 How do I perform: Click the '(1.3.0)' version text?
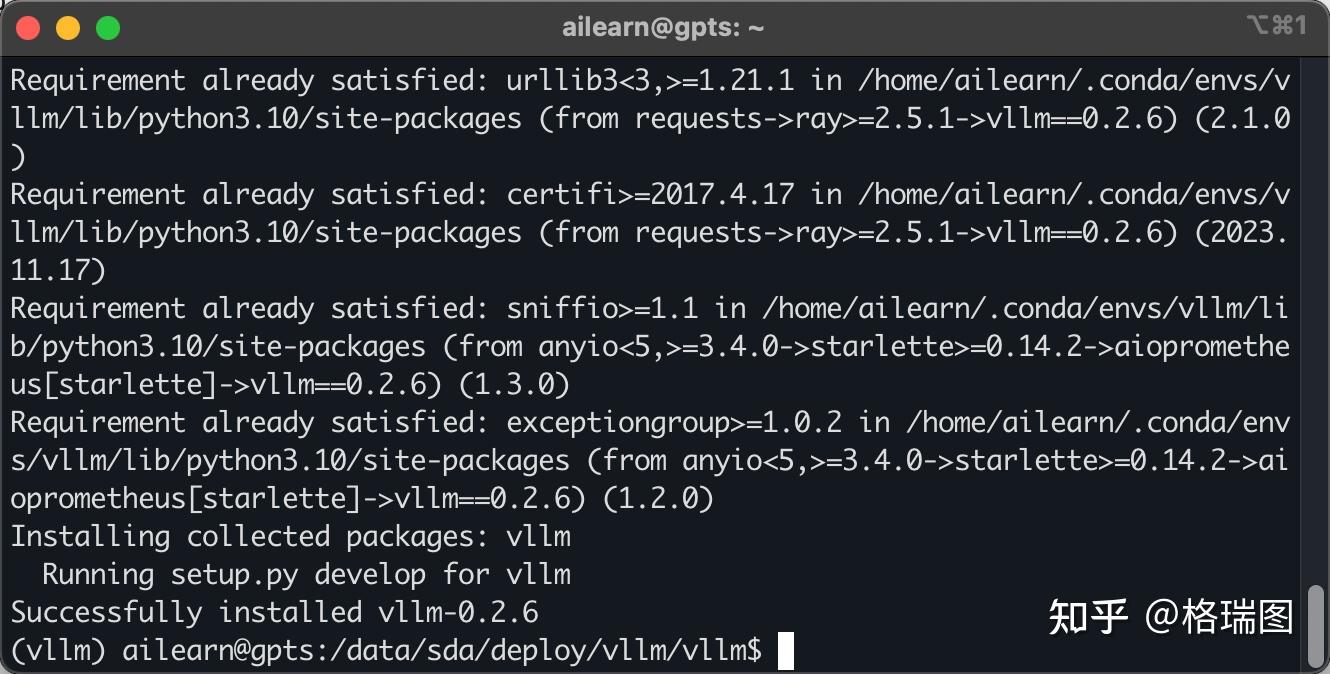[x=514, y=384]
